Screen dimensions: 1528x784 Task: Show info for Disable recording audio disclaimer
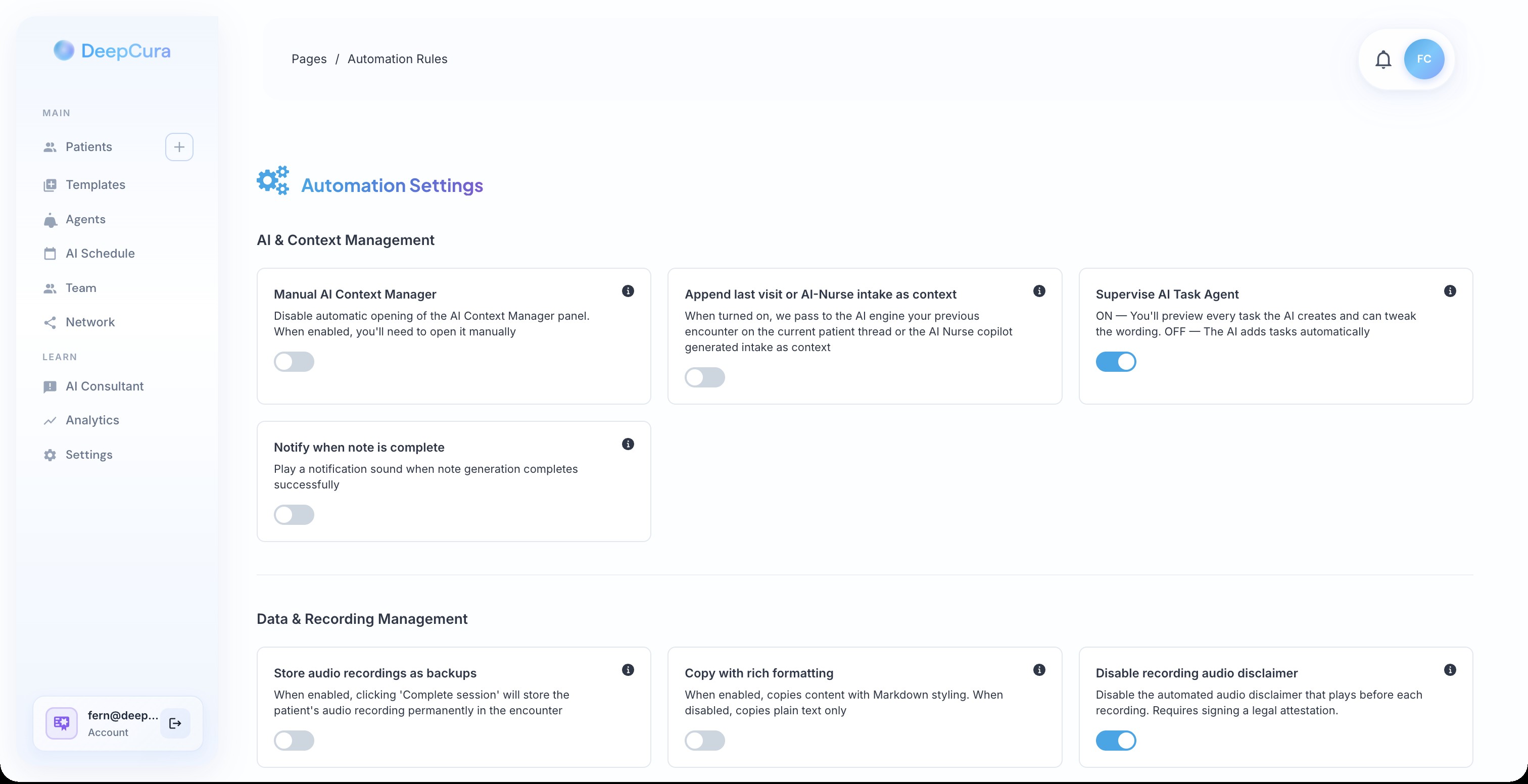pyautogui.click(x=1450, y=670)
